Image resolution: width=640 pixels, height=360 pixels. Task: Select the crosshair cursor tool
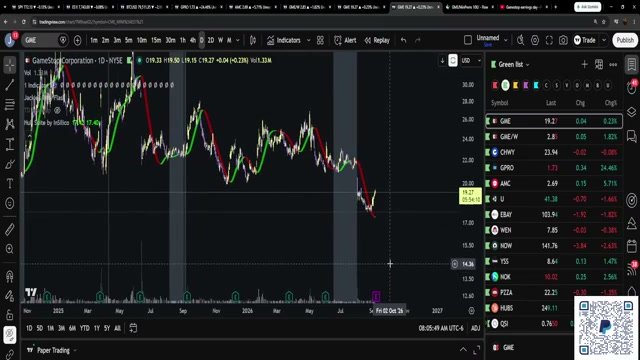point(10,65)
